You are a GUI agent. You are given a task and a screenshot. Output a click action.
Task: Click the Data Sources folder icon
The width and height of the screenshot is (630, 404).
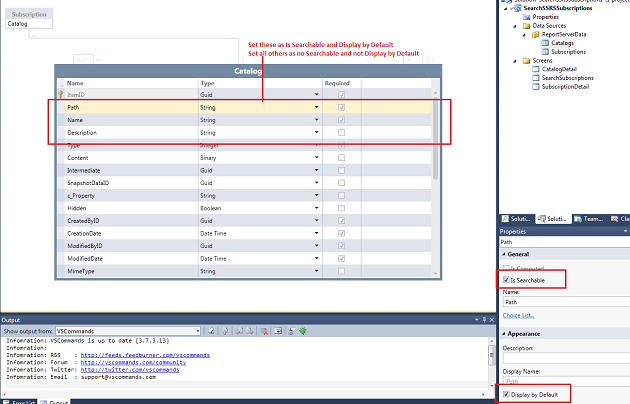click(x=526, y=26)
